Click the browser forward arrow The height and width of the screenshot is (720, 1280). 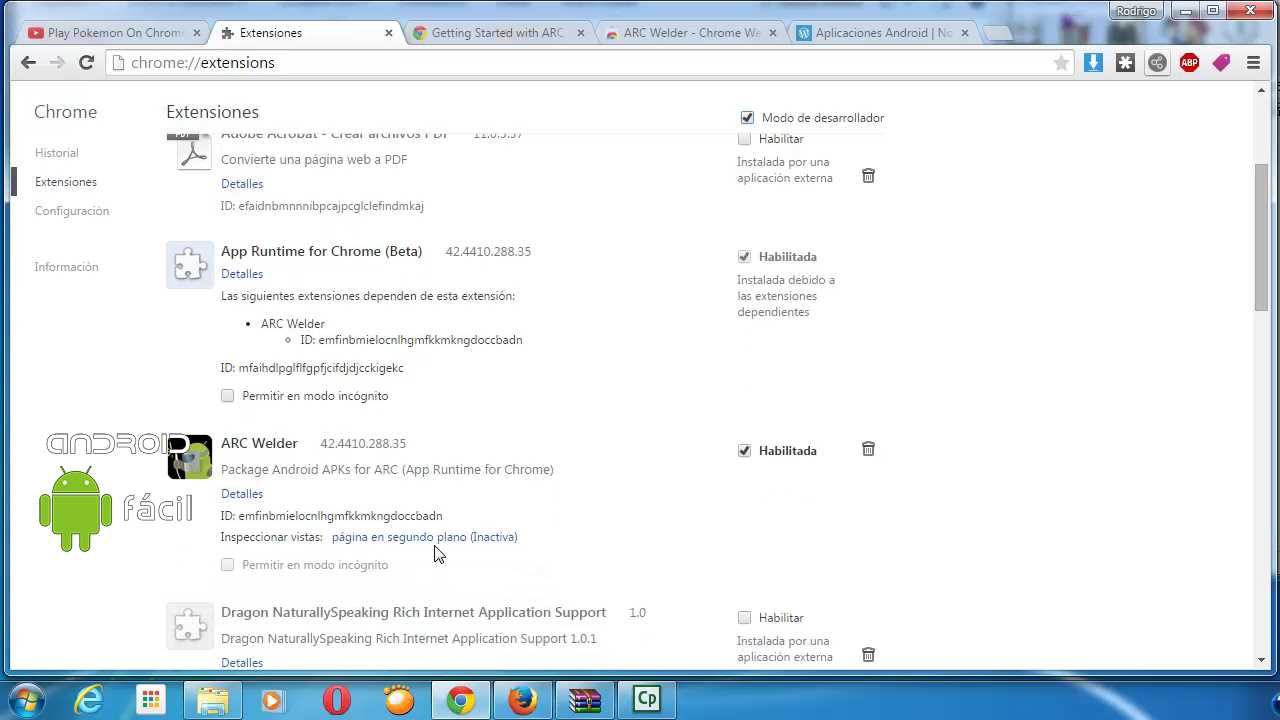coord(57,62)
